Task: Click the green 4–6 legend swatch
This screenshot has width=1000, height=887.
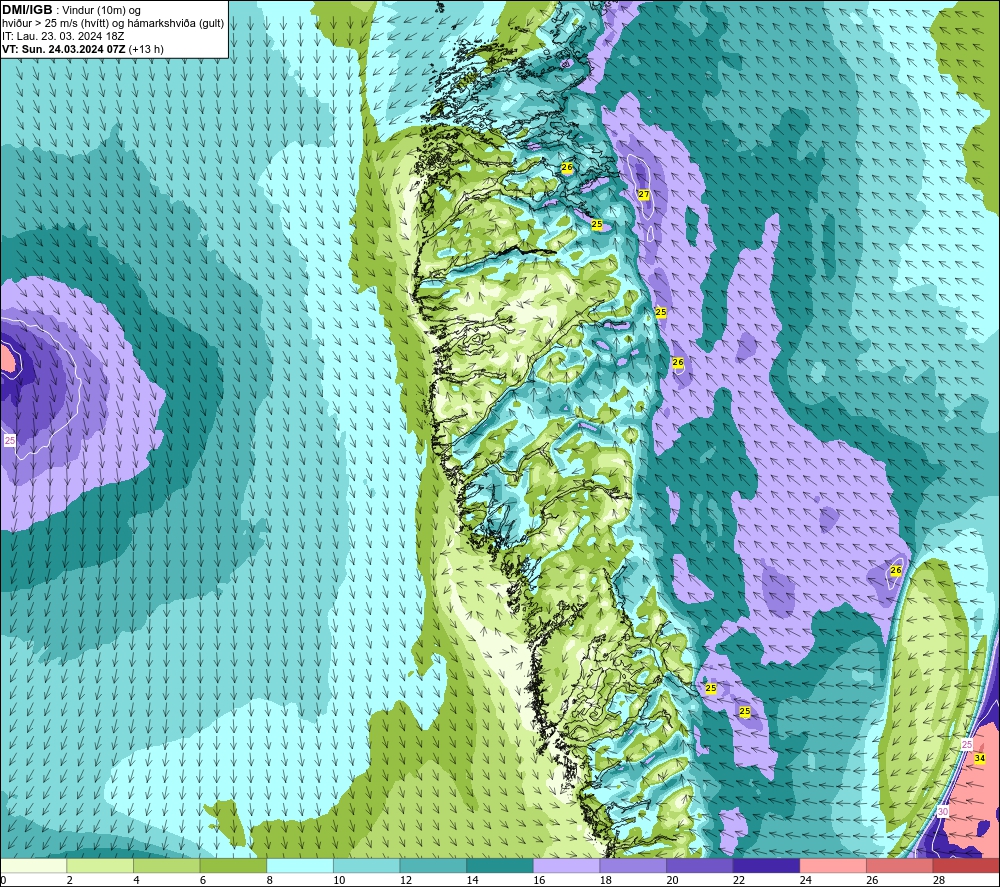Action: point(166,865)
